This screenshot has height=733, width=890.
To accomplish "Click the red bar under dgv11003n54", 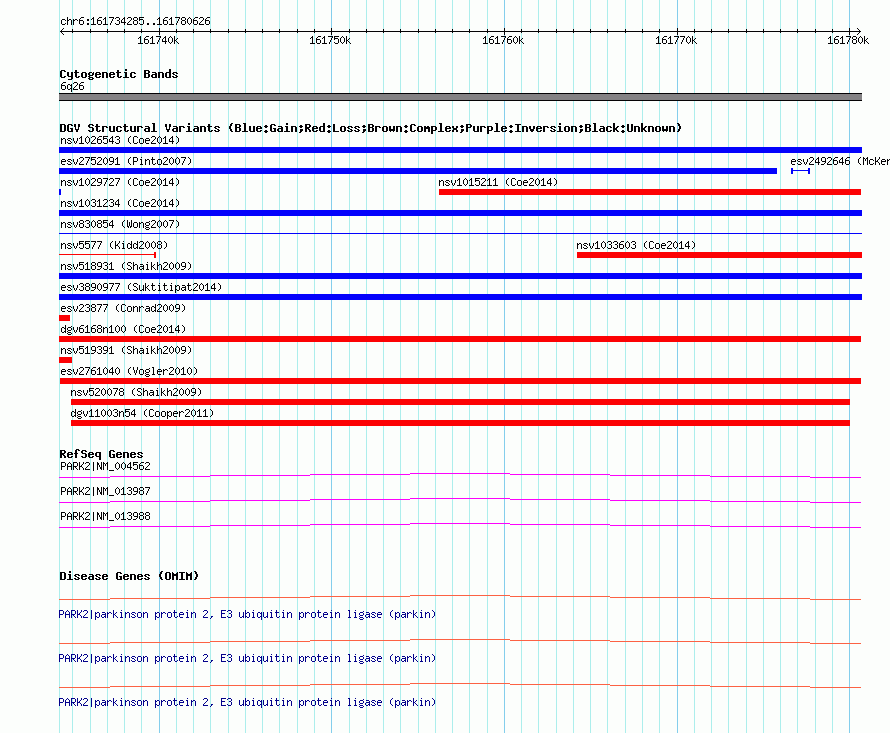I will coord(460,423).
